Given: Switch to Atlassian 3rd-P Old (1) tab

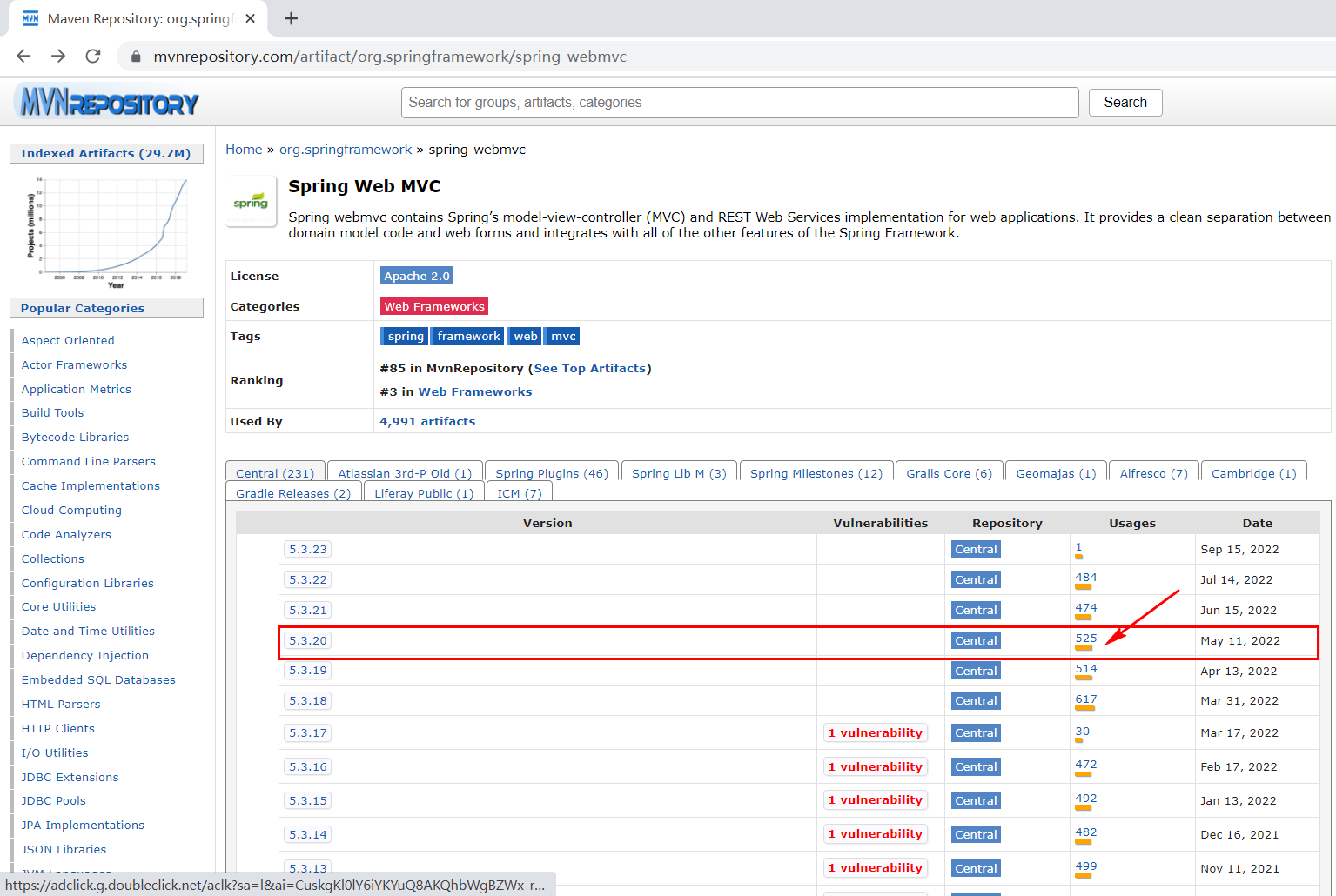Looking at the screenshot, I should click(x=405, y=473).
